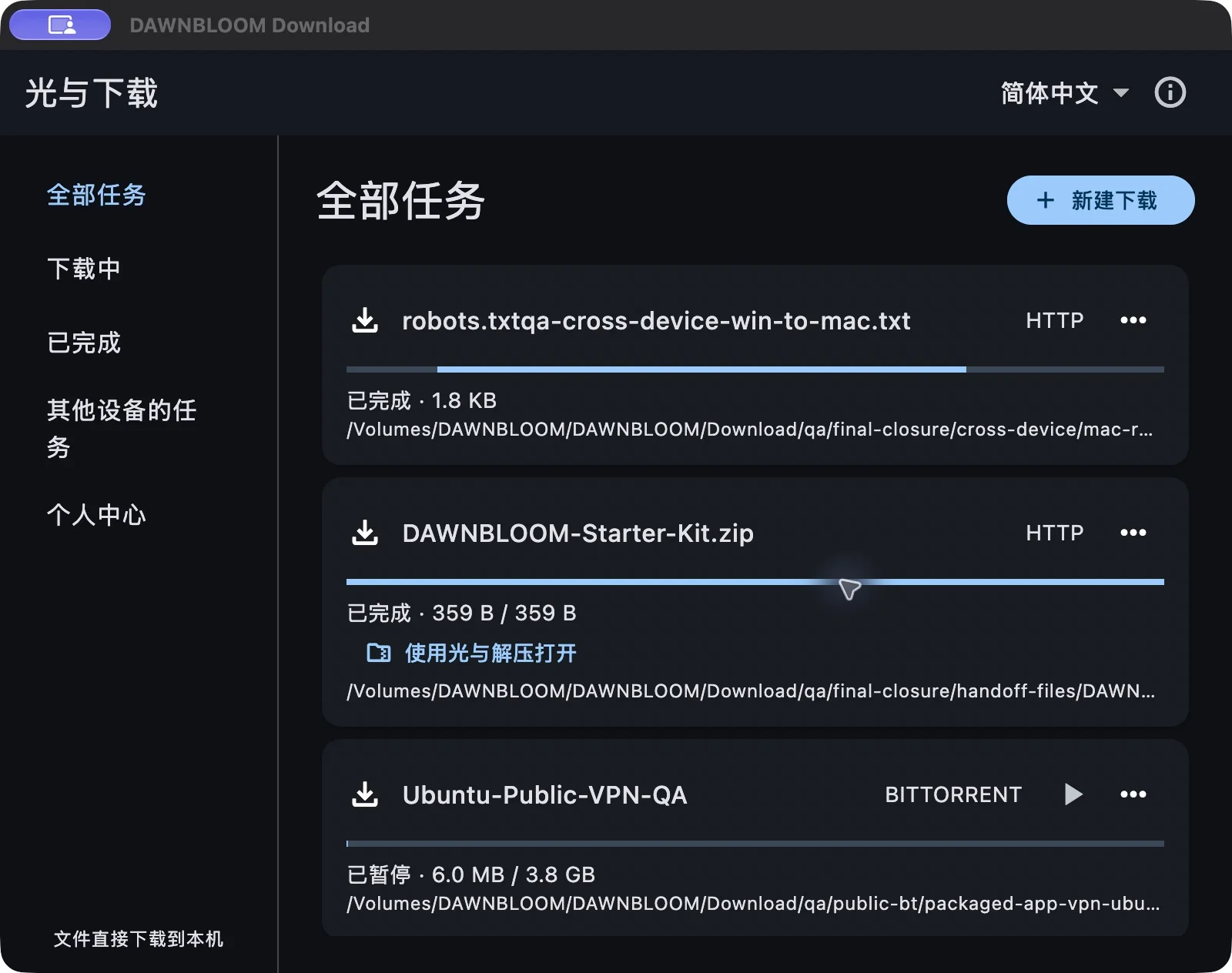Click the file name robots.txtqa-cross-device-win-to-mac.txt
Screen dimensions: 1232x973
pos(656,320)
